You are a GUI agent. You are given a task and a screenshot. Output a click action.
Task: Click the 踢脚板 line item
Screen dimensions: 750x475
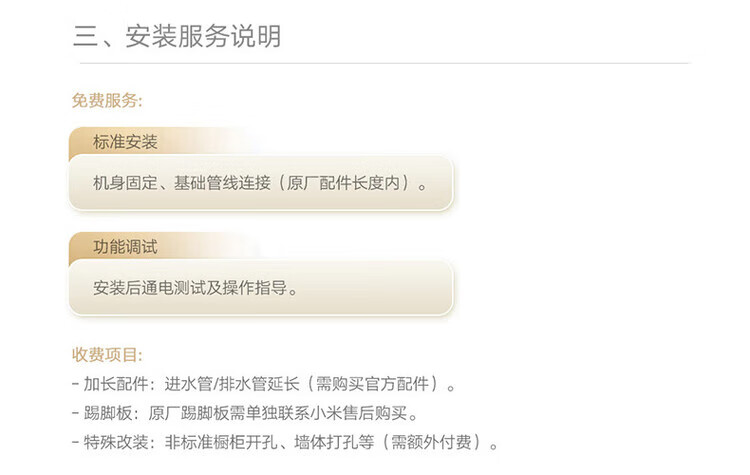pyautogui.click(x=245, y=413)
